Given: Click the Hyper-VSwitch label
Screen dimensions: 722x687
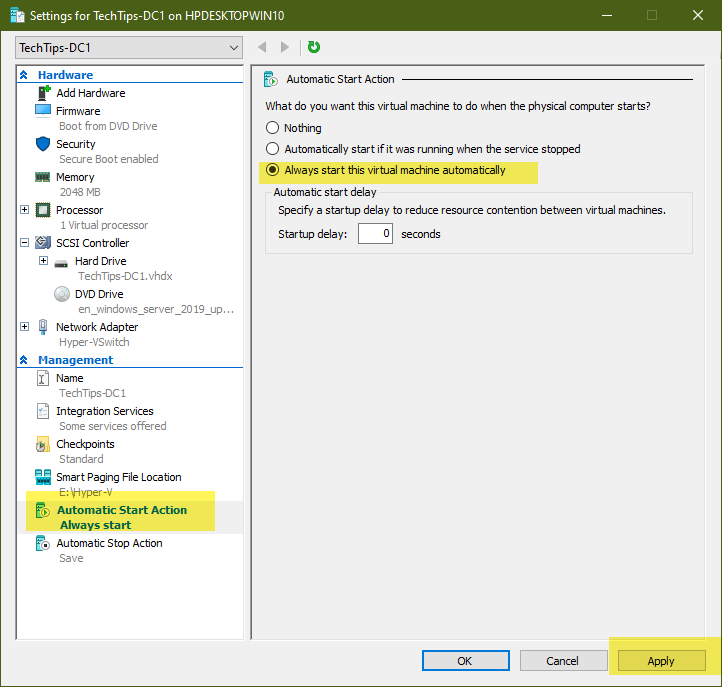Looking at the screenshot, I should [94, 342].
